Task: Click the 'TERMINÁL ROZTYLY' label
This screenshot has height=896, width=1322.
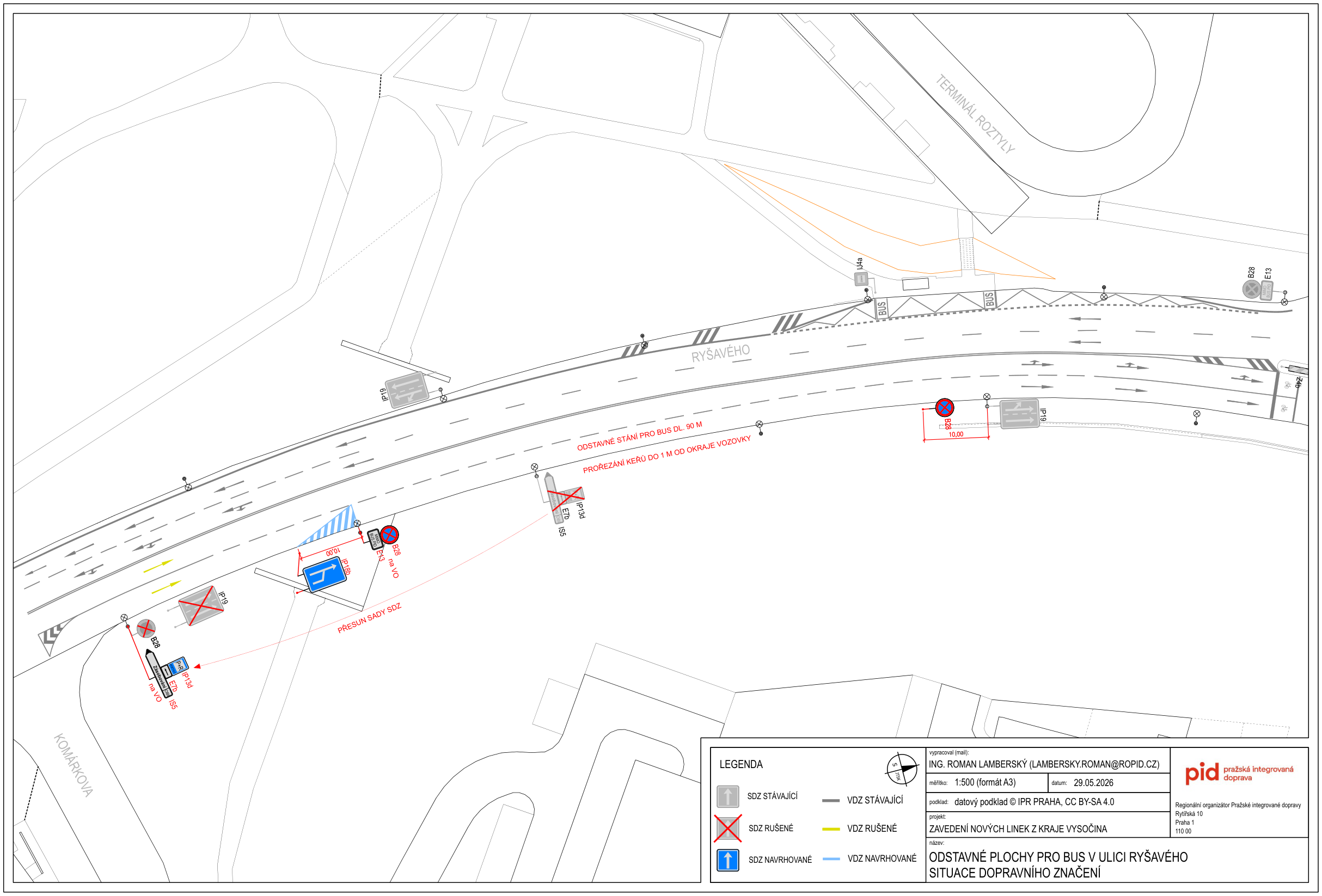Action: [975, 114]
